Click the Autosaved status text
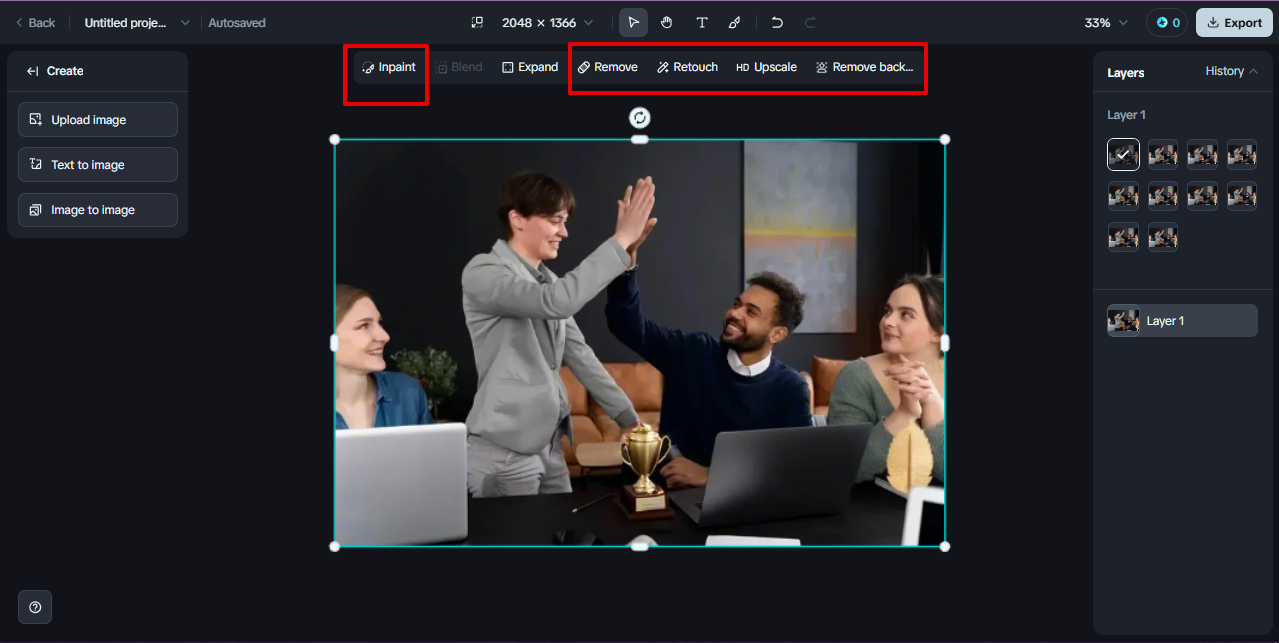Image resolution: width=1279 pixels, height=643 pixels. pos(237,22)
